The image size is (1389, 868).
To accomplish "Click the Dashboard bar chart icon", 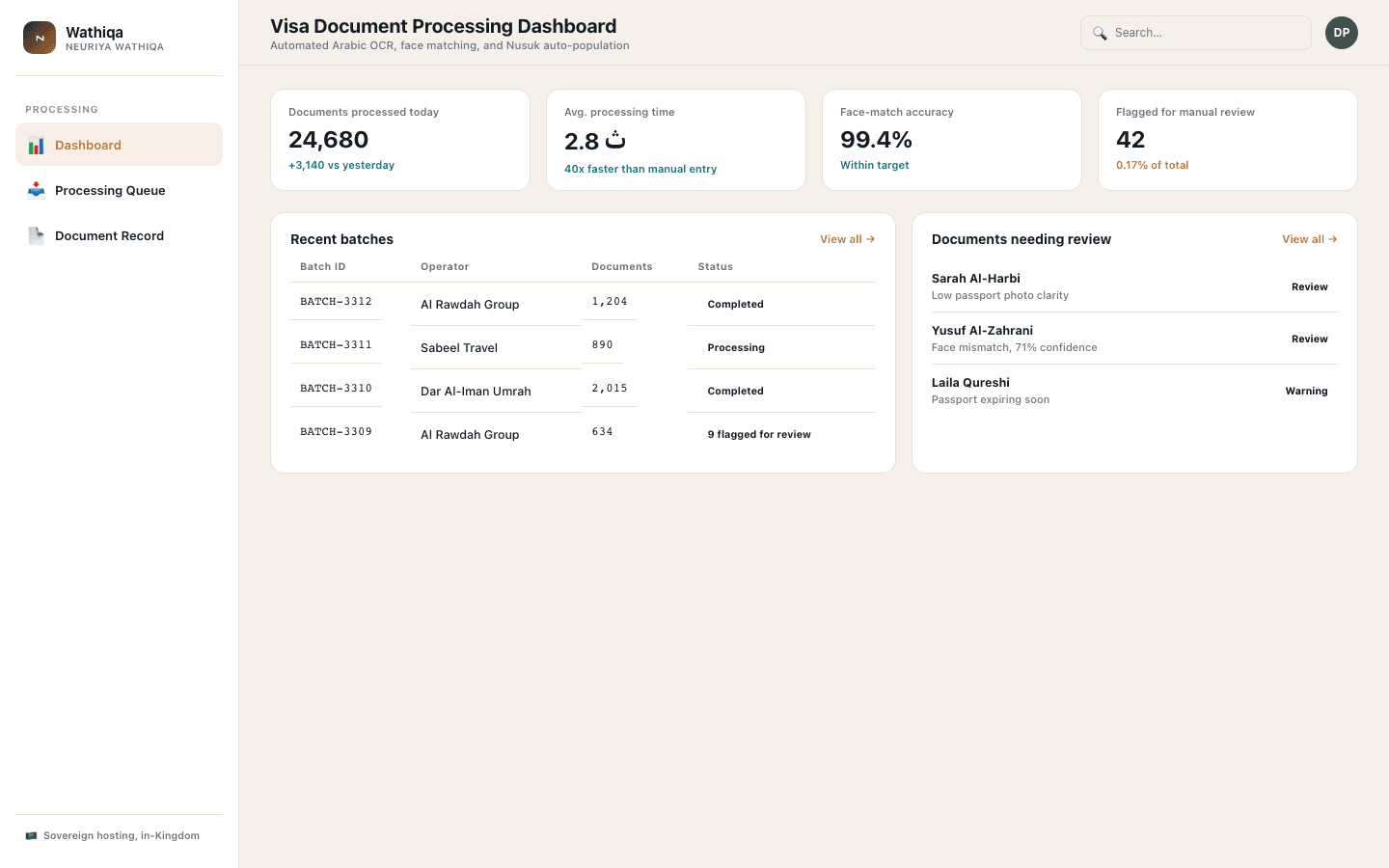I will (36, 146).
